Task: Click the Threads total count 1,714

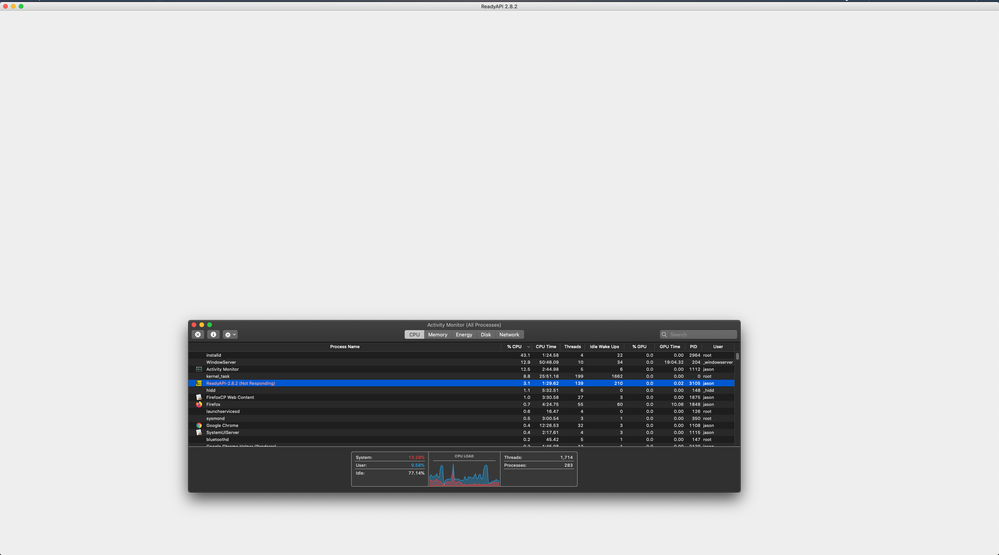Action: tap(566, 458)
